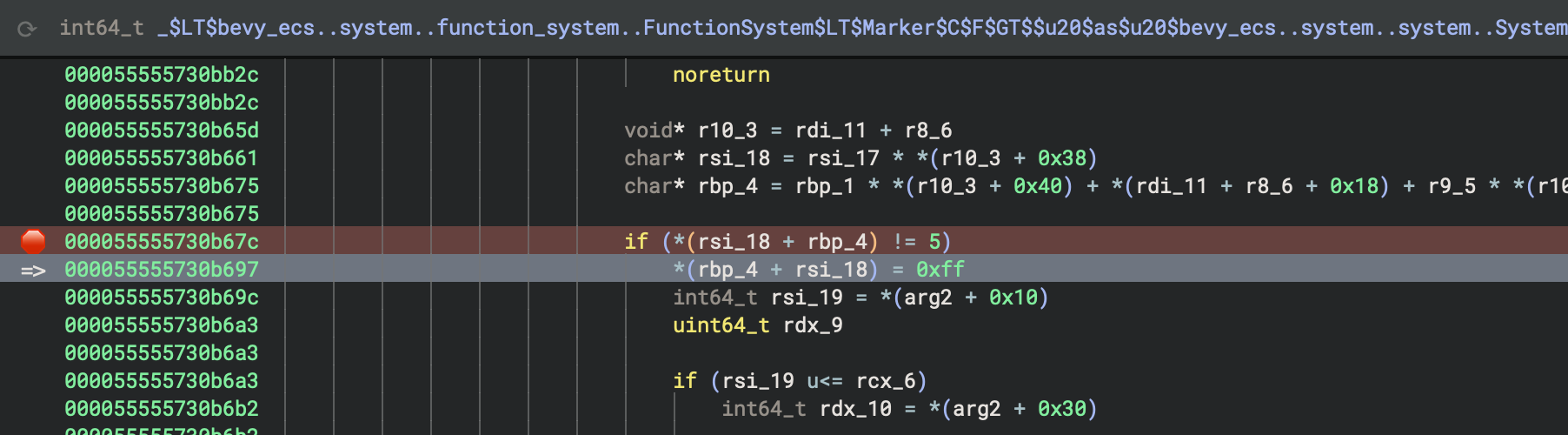Click the uint64_t type keyword
1568x435 pixels.
tap(721, 325)
